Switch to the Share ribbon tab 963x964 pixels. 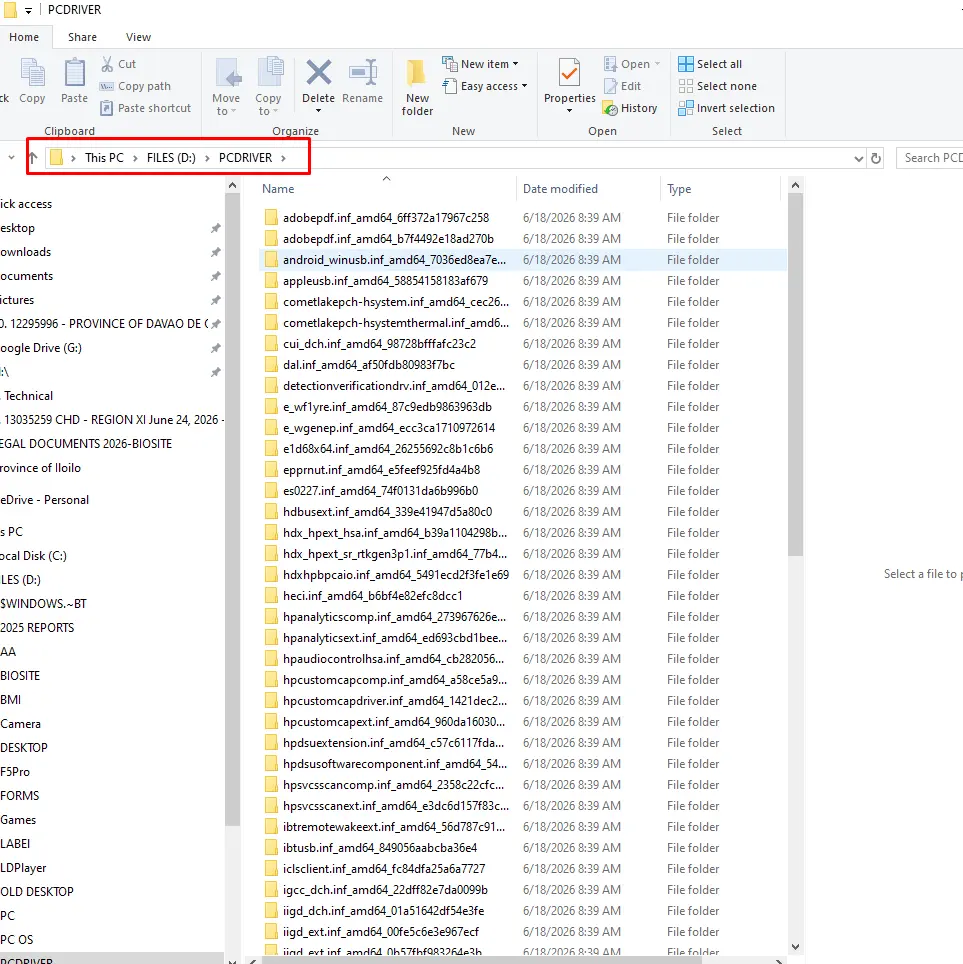click(x=82, y=37)
